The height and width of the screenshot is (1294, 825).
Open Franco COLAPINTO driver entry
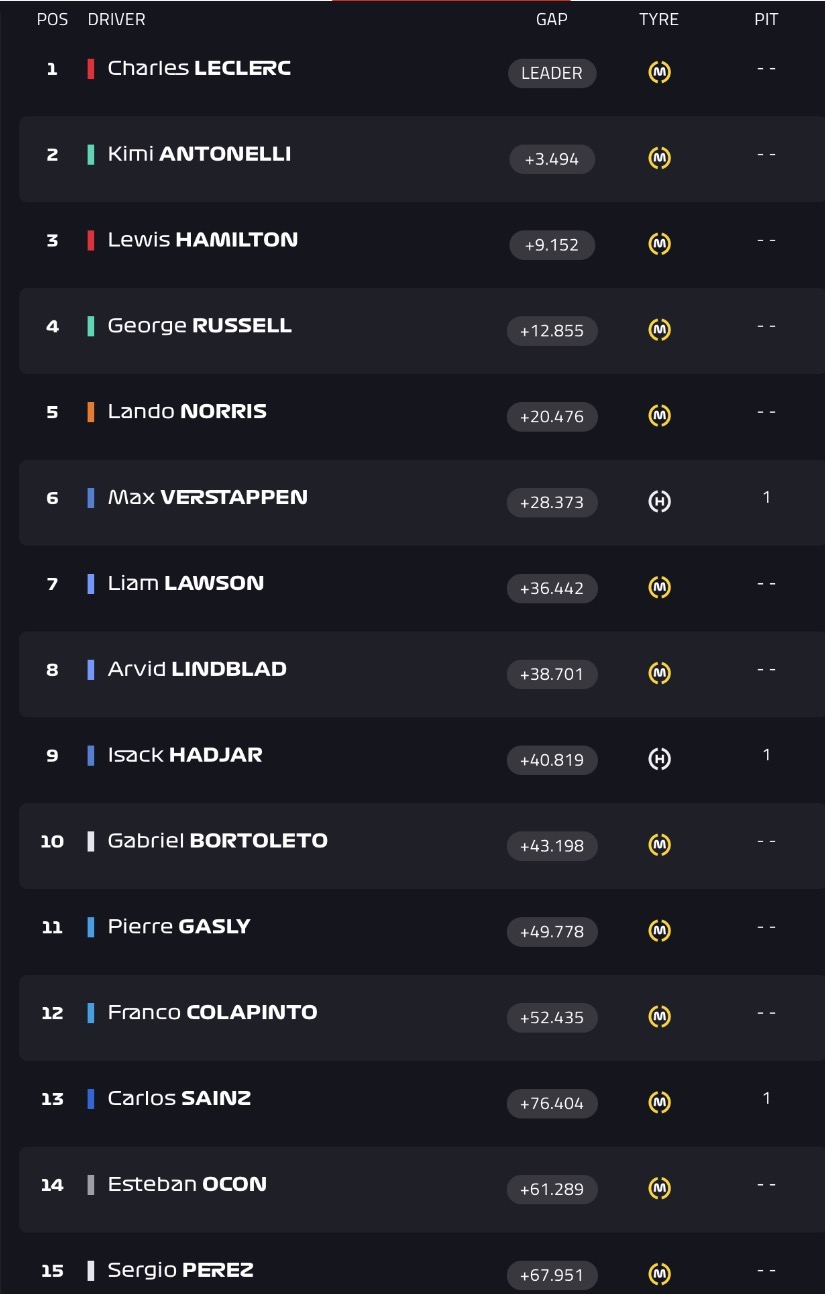click(212, 1012)
